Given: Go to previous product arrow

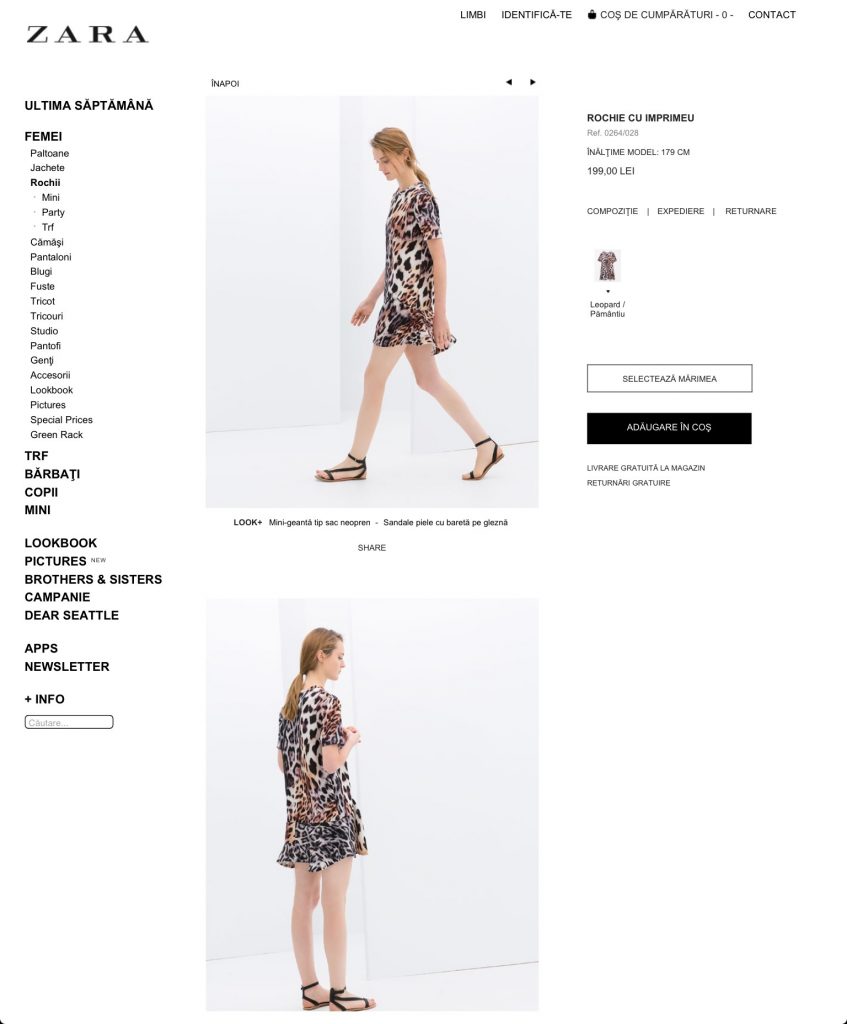Looking at the screenshot, I should (509, 82).
